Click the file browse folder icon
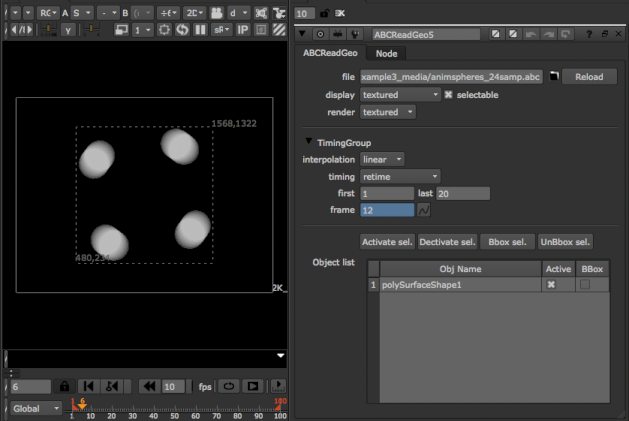 tap(552, 77)
